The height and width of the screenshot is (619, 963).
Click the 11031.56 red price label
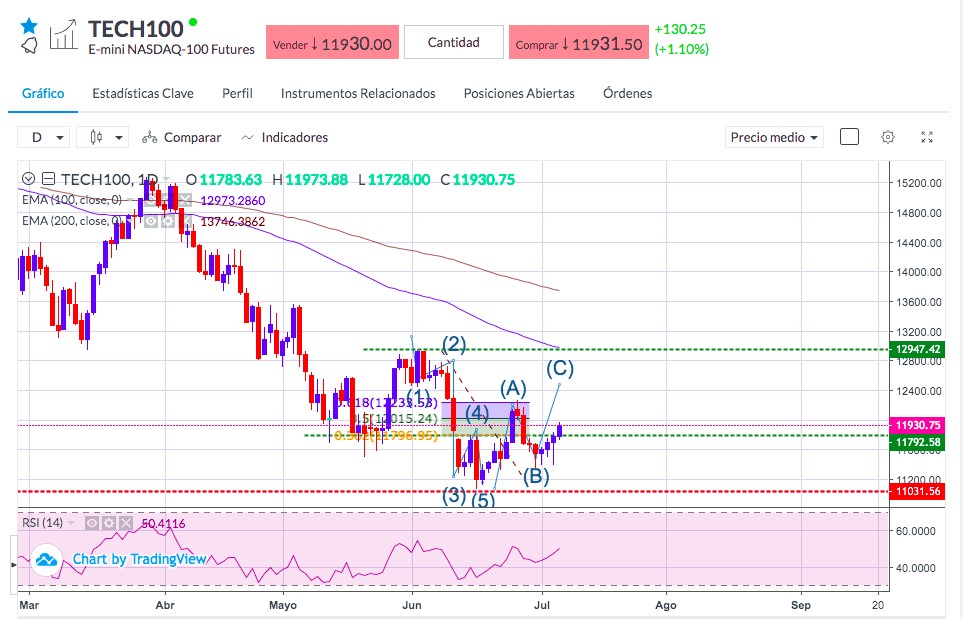[918, 491]
